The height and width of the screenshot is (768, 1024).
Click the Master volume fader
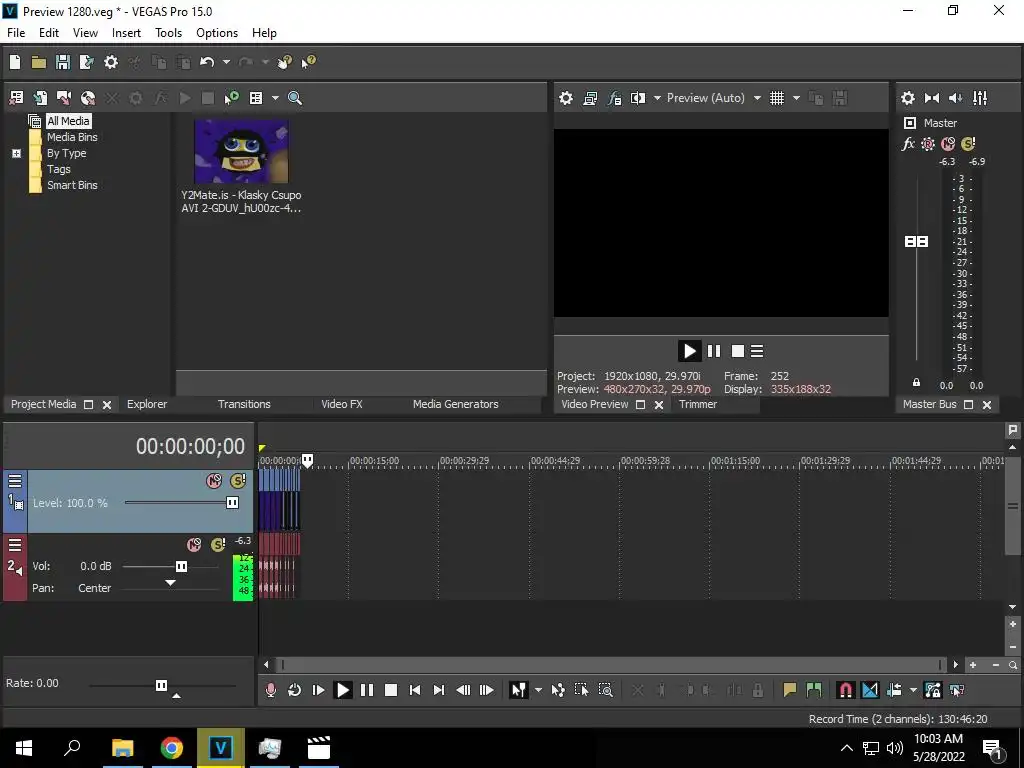(916, 242)
